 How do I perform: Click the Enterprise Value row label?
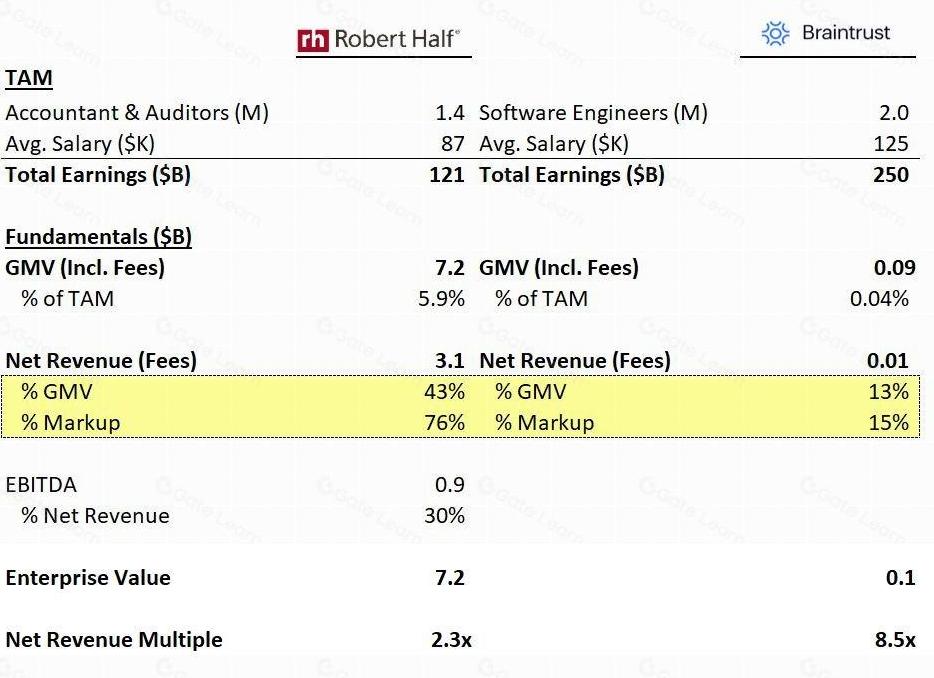pos(88,578)
